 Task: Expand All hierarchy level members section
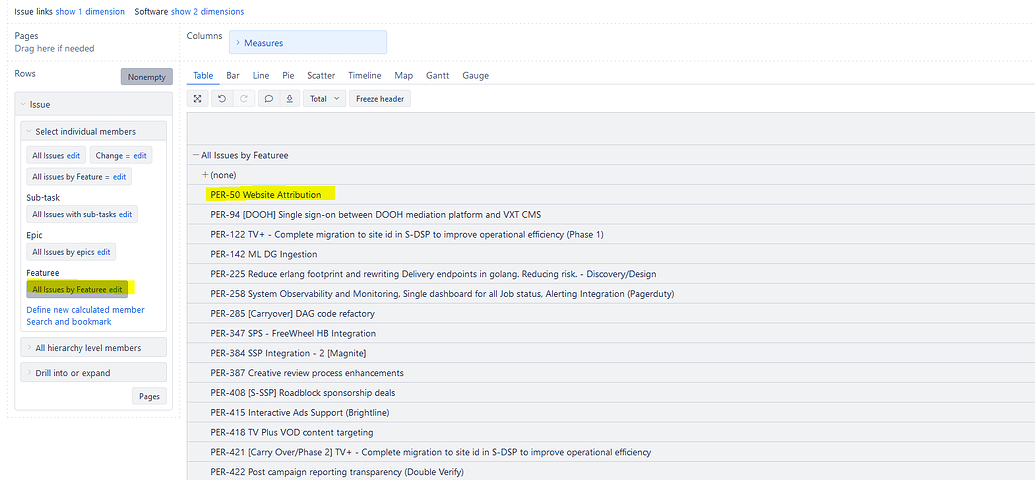pos(87,348)
